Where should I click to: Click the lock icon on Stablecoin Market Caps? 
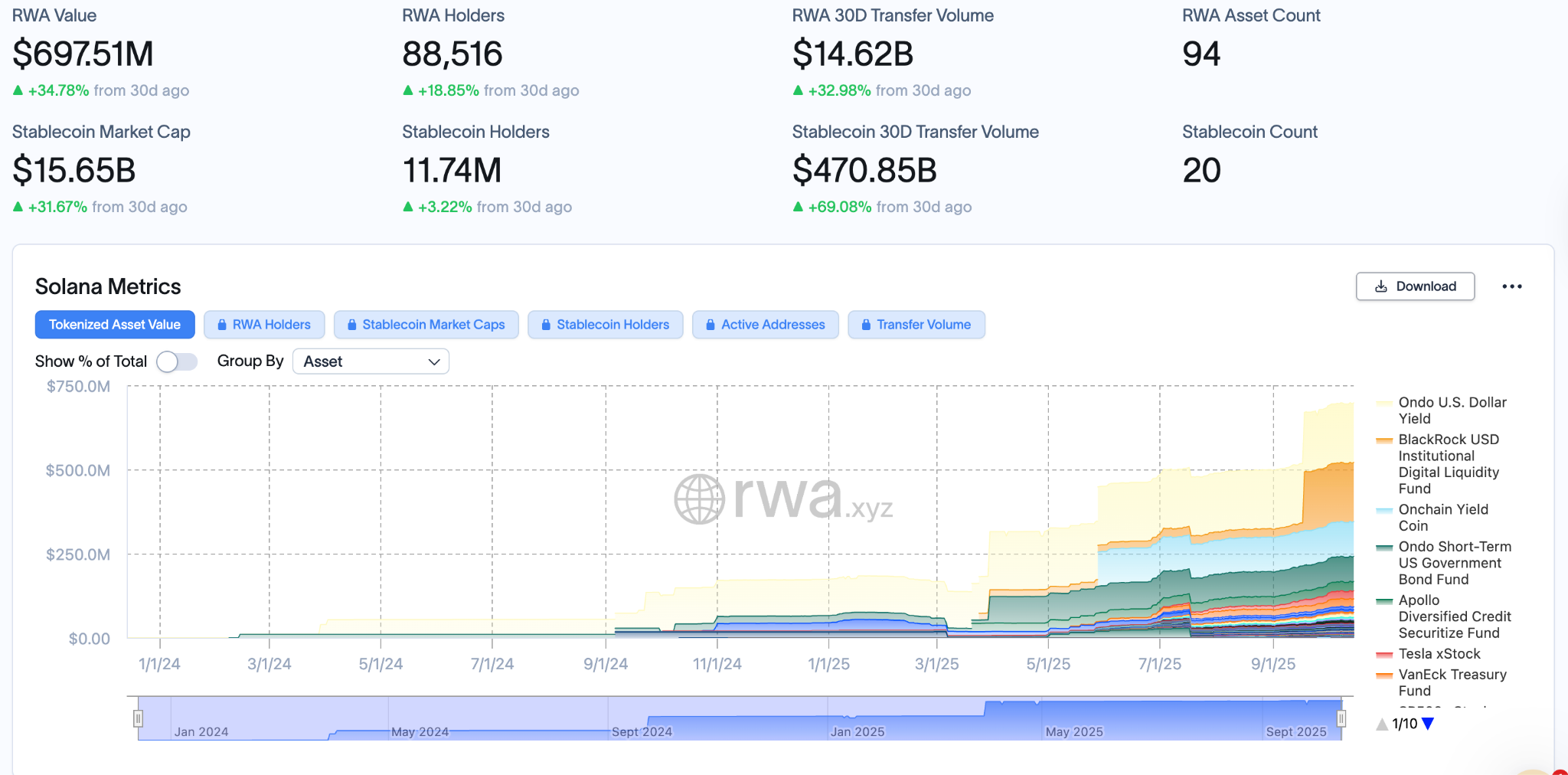[352, 325]
